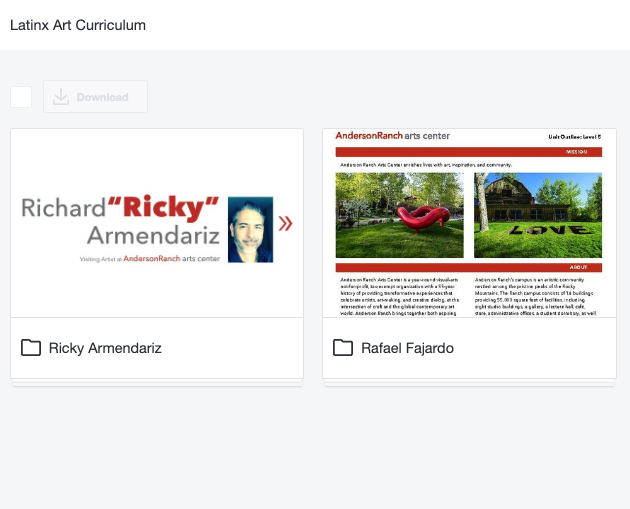Click the red MISSION section bar
This screenshot has height=509, width=630.
[x=469, y=152]
